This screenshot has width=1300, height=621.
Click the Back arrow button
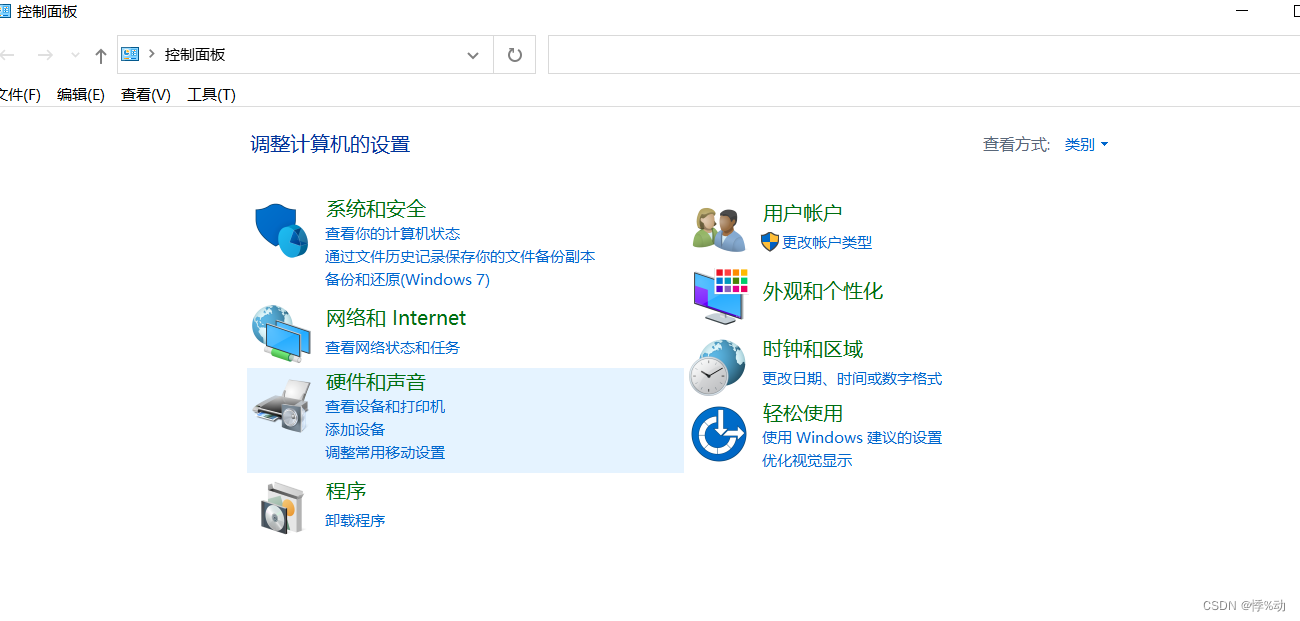tap(8, 55)
